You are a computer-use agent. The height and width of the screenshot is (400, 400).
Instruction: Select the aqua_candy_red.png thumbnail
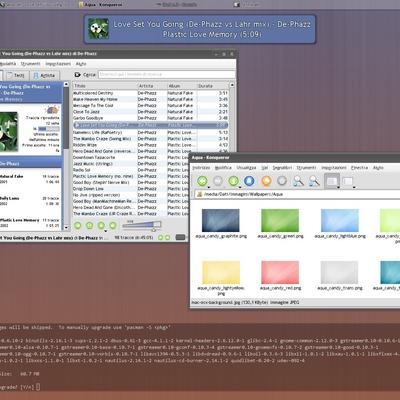coord(280,272)
